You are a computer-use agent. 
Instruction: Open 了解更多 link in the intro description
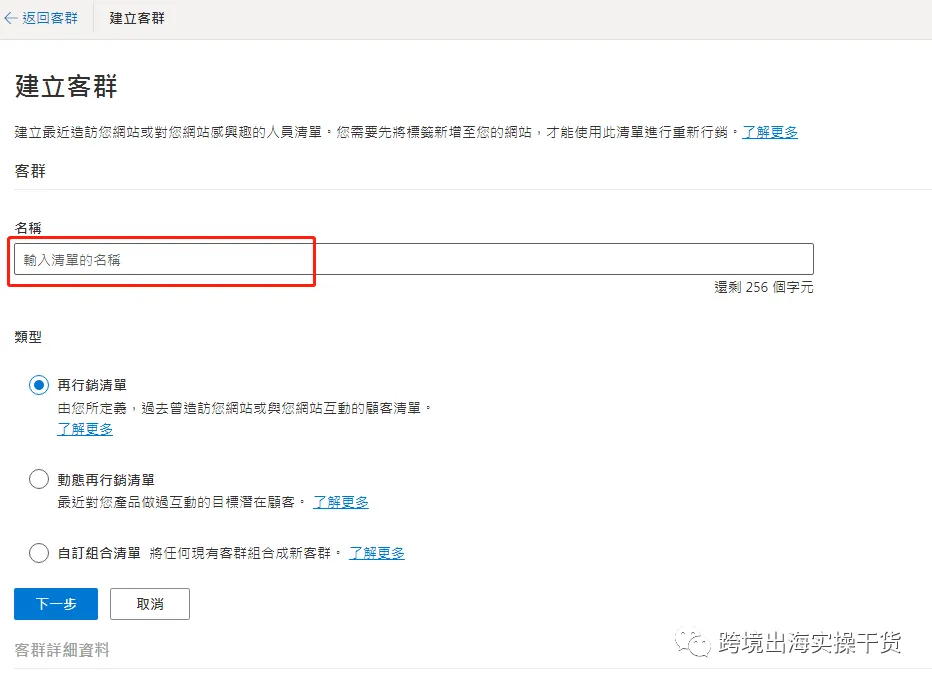click(770, 132)
